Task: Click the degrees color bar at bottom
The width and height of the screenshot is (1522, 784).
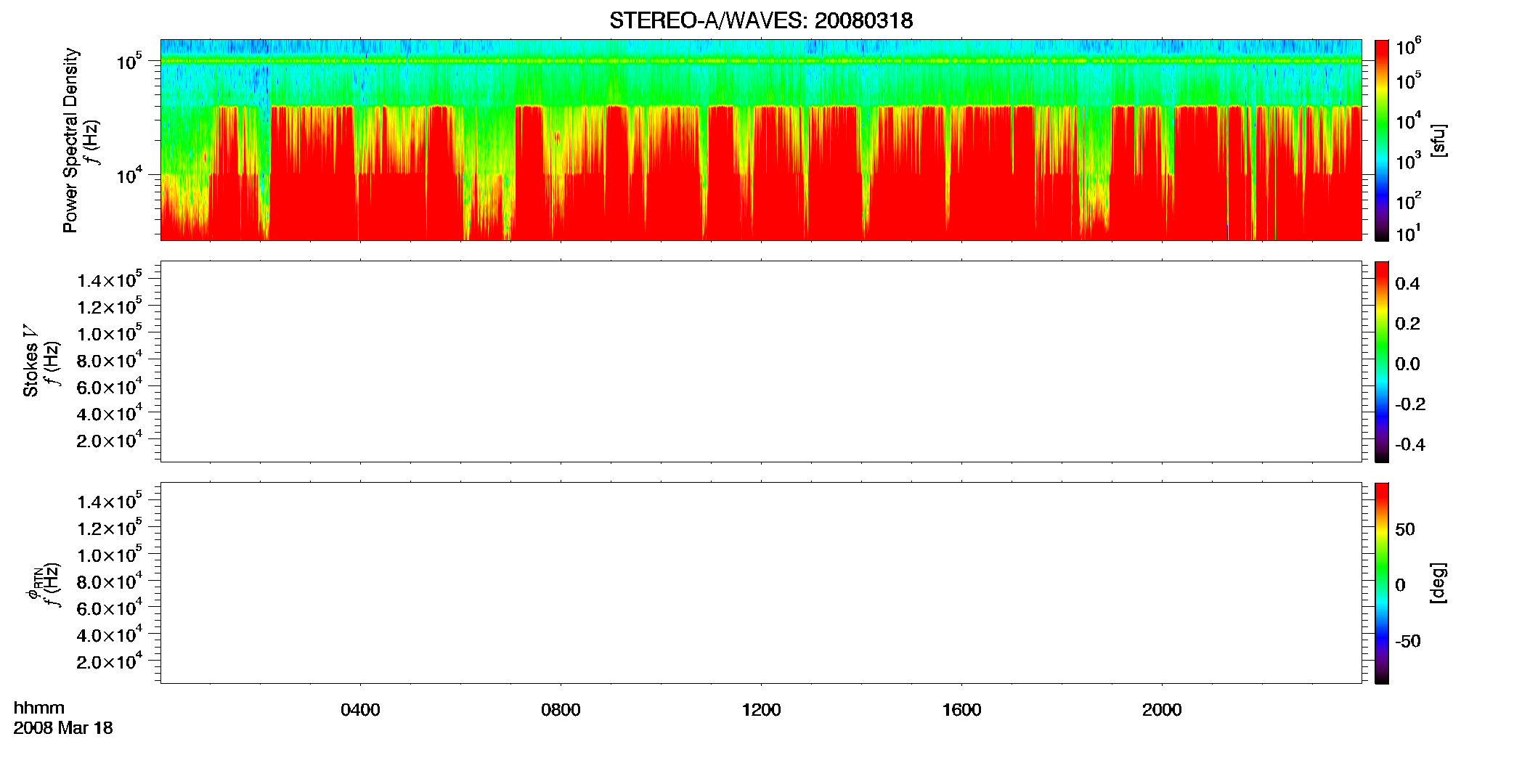Action: 1382,583
